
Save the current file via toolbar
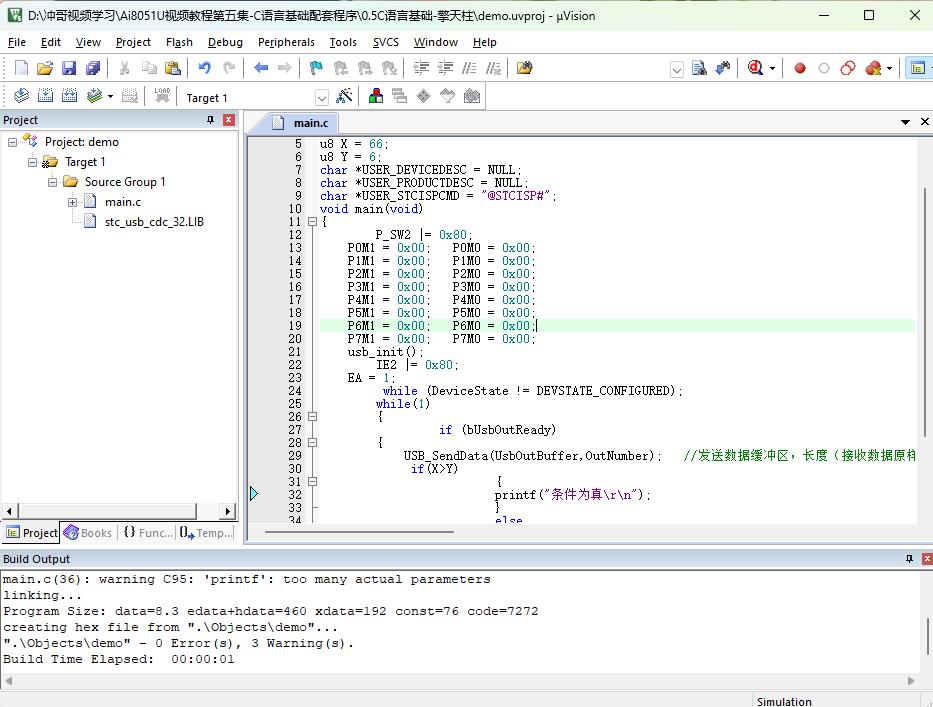coord(69,68)
